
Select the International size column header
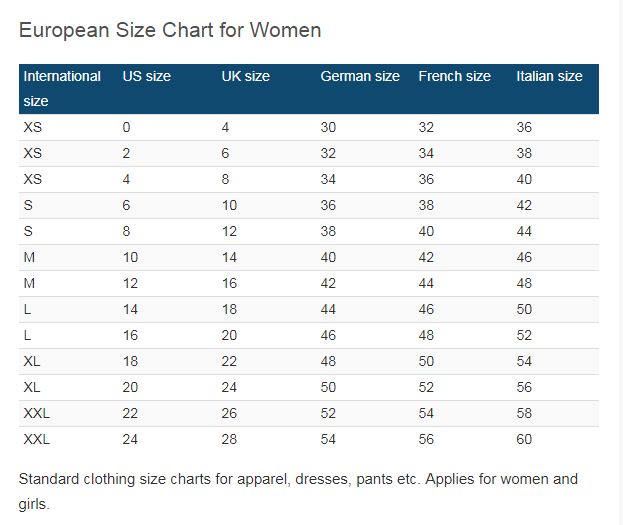[62, 88]
